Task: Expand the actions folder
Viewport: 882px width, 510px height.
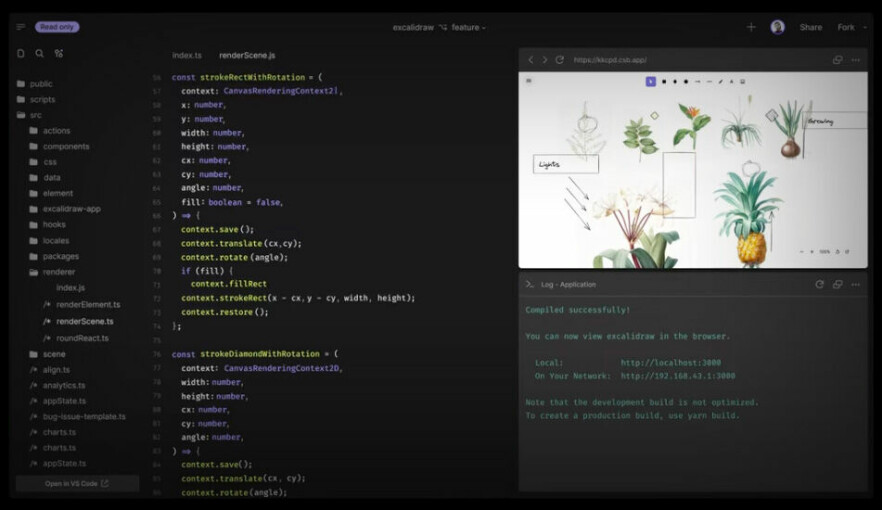Action: click(x=50, y=131)
